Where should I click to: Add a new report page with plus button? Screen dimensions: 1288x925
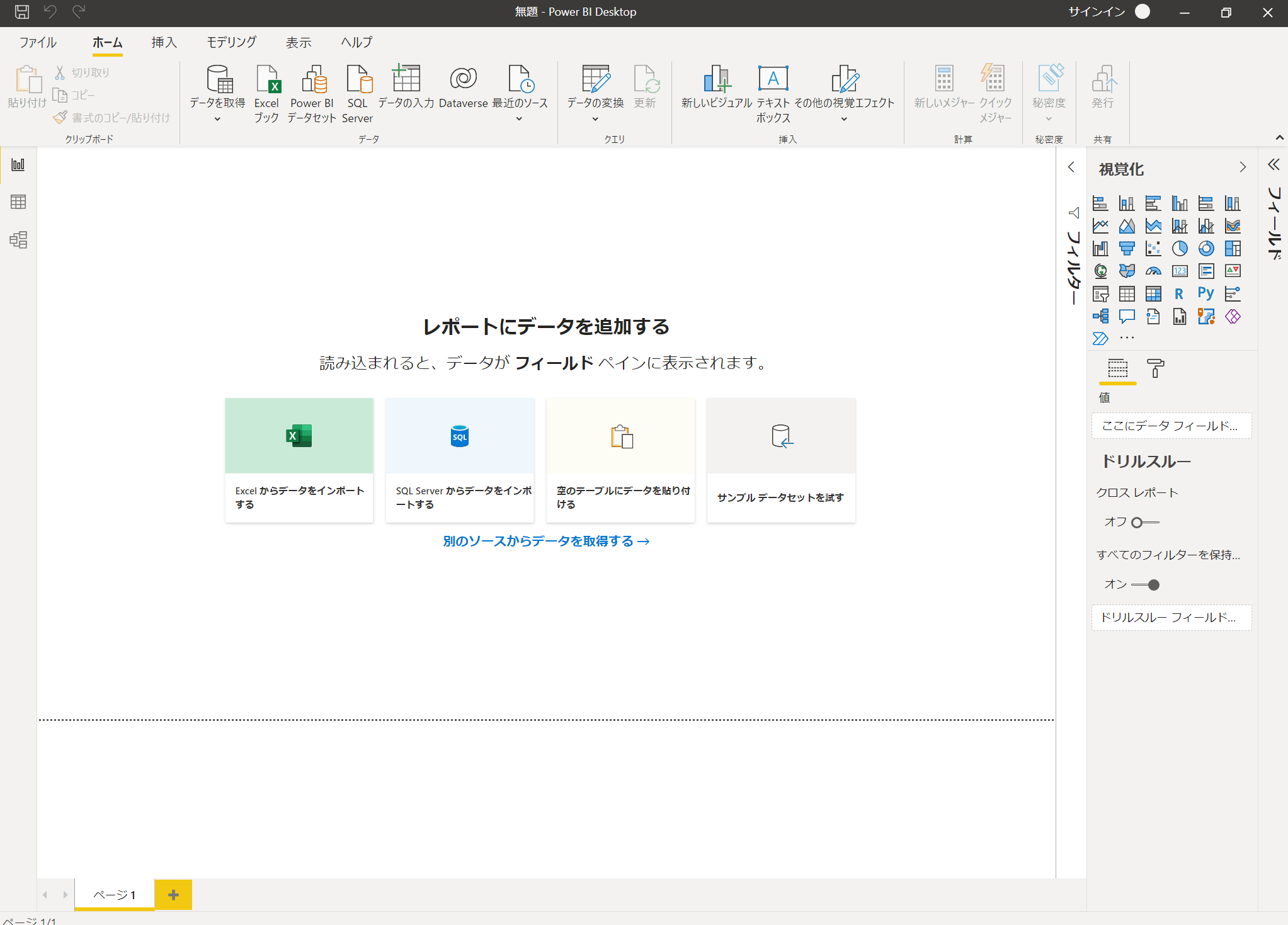[x=173, y=894]
